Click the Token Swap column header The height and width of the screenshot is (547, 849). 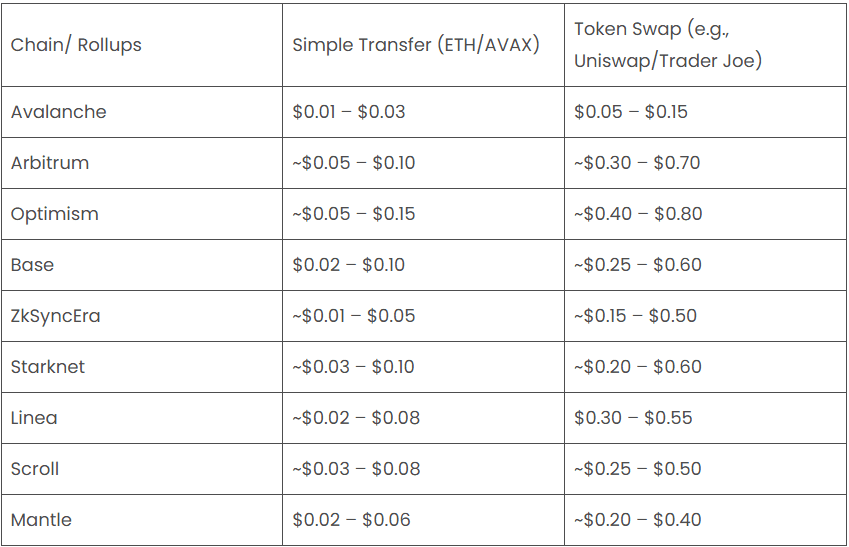pyautogui.click(x=668, y=44)
